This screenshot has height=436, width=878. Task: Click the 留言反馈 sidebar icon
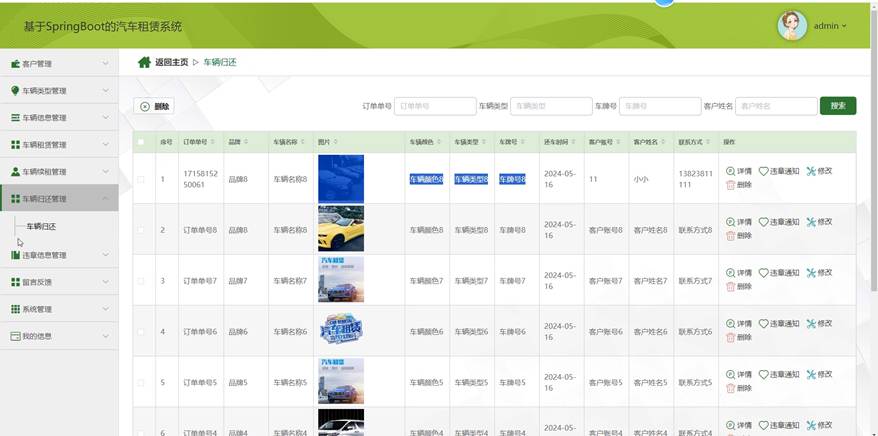click(x=15, y=282)
